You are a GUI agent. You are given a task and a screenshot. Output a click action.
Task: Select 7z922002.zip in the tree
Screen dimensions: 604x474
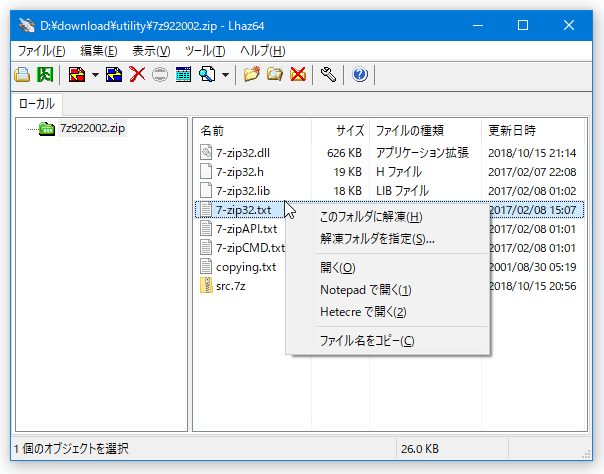[92, 128]
